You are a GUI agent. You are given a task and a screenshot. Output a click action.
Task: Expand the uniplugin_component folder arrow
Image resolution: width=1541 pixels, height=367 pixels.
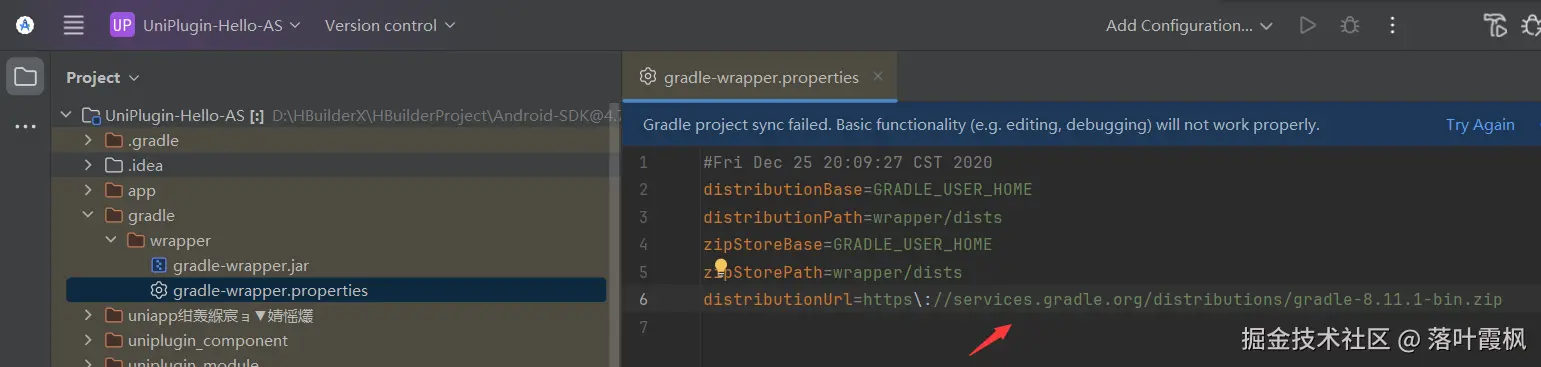click(89, 340)
